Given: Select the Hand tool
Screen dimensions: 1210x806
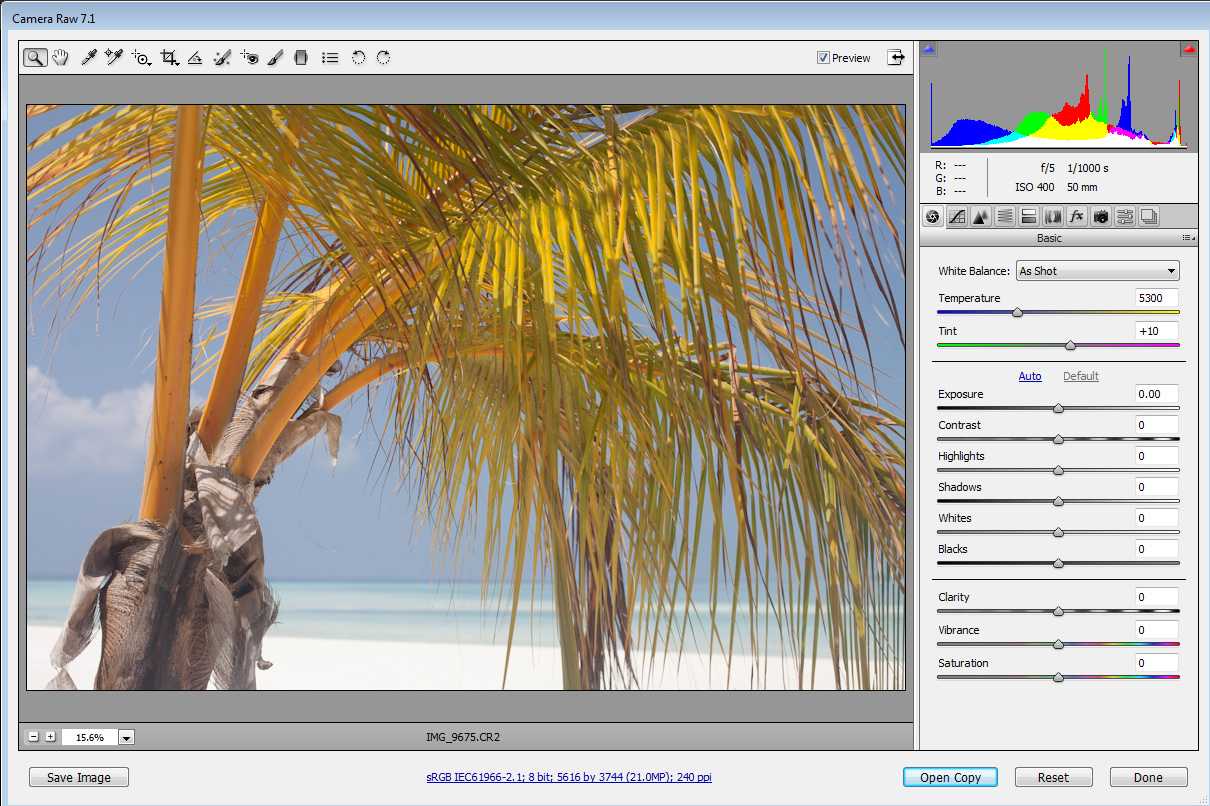Looking at the screenshot, I should coord(61,58).
